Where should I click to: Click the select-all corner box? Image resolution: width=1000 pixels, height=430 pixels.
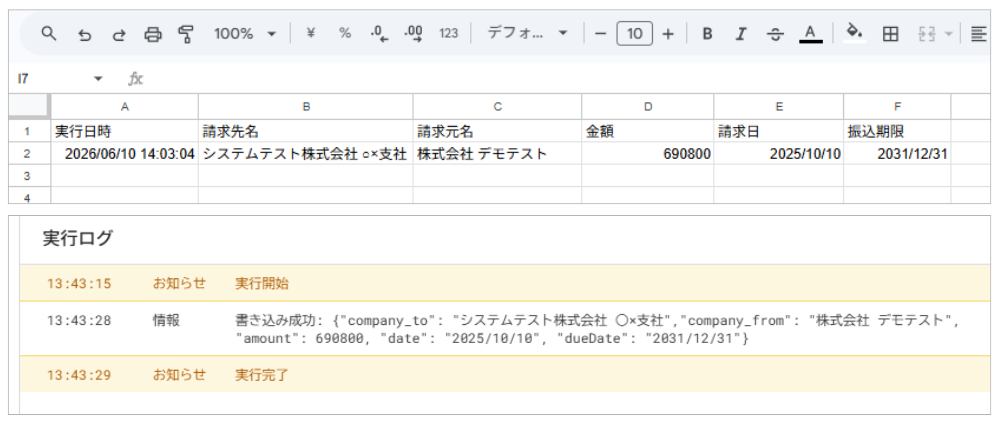click(x=29, y=106)
